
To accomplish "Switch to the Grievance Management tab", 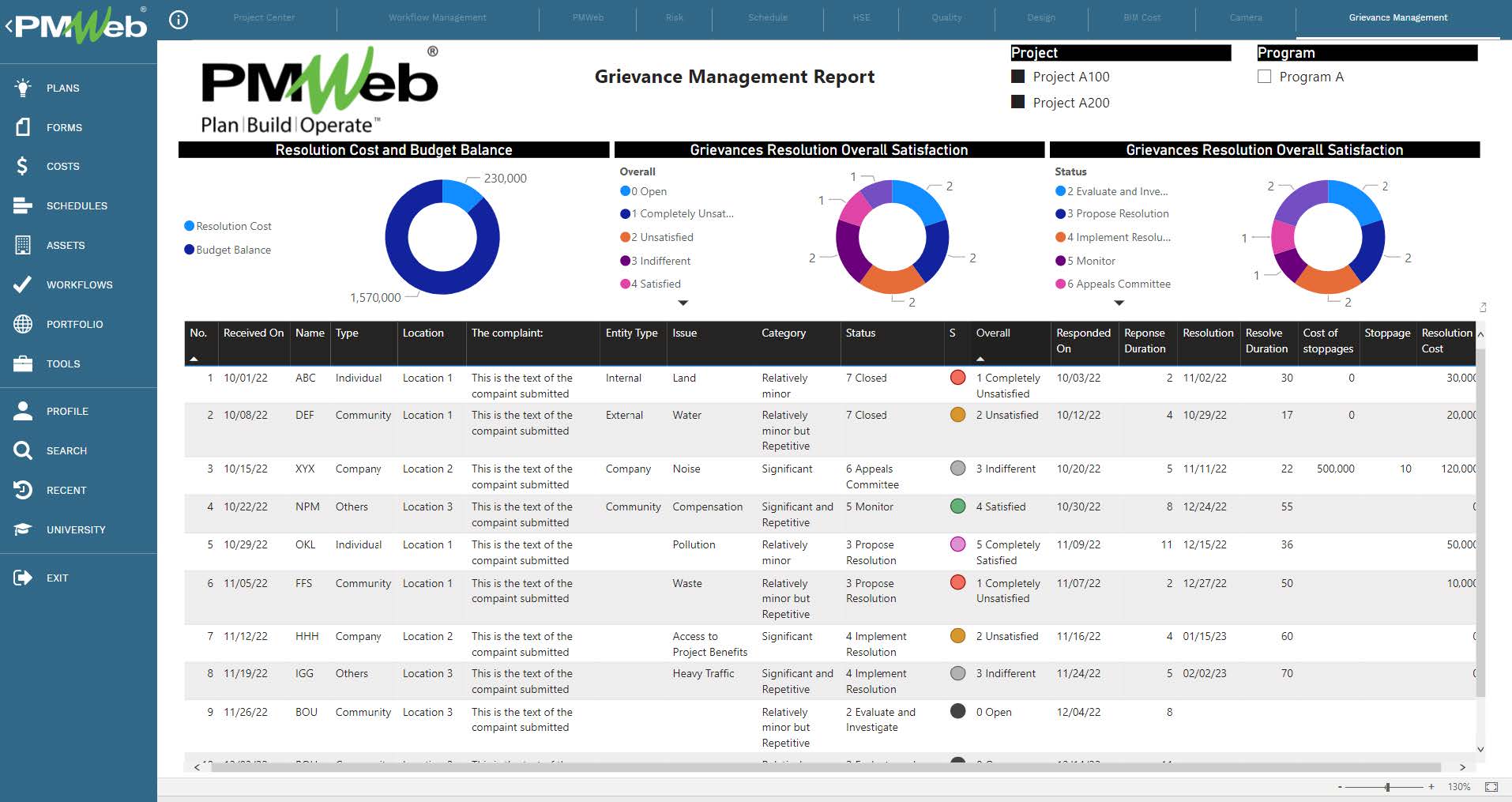I will point(1398,17).
